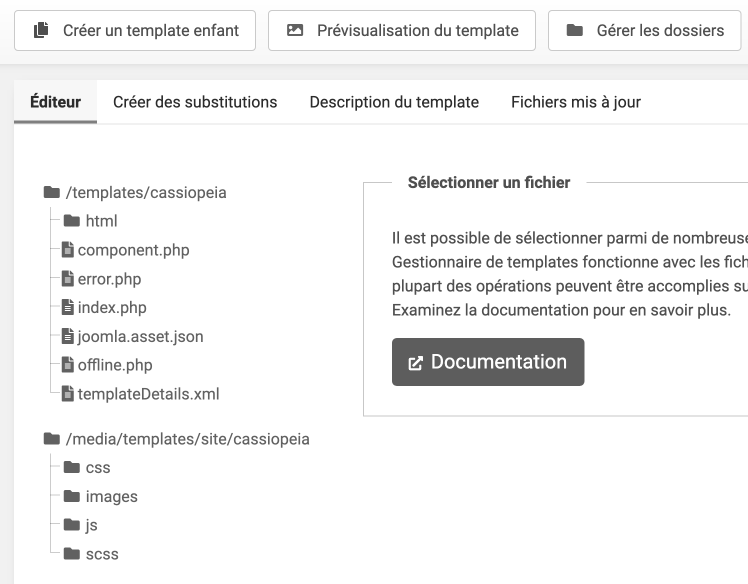The width and height of the screenshot is (748, 584).
Task: Click Prévisualisation du template button
Action: (x=402, y=31)
